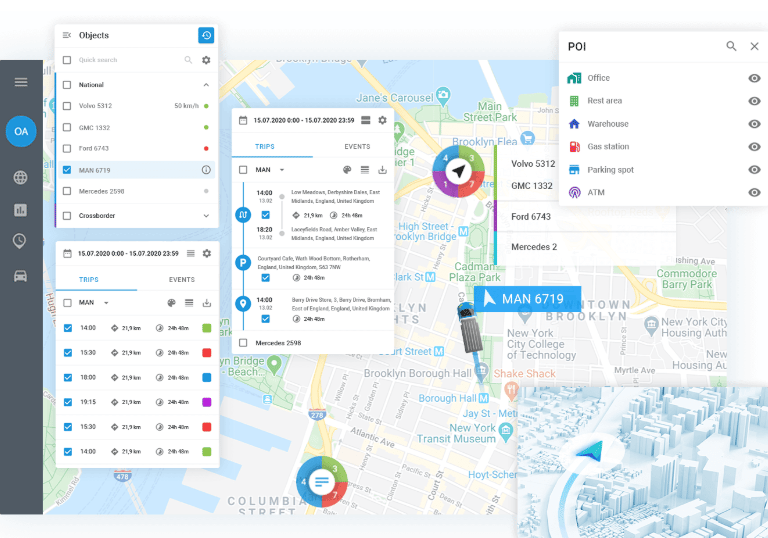Viewport: 768px width, 538px height.
Task: Hide Parking spot POIs with the eye icon
Action: coord(754,170)
